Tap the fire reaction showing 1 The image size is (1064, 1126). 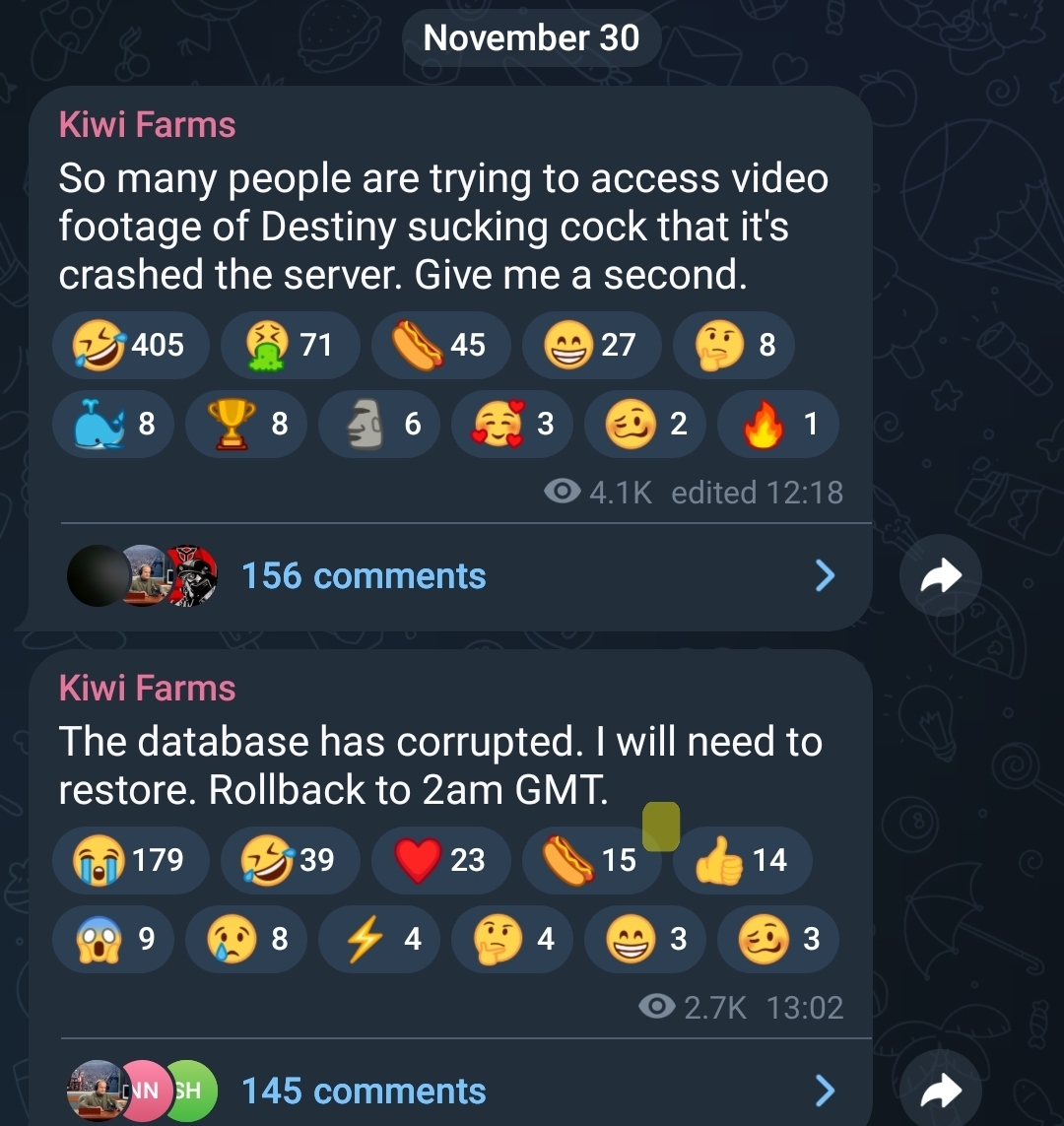coord(778,424)
